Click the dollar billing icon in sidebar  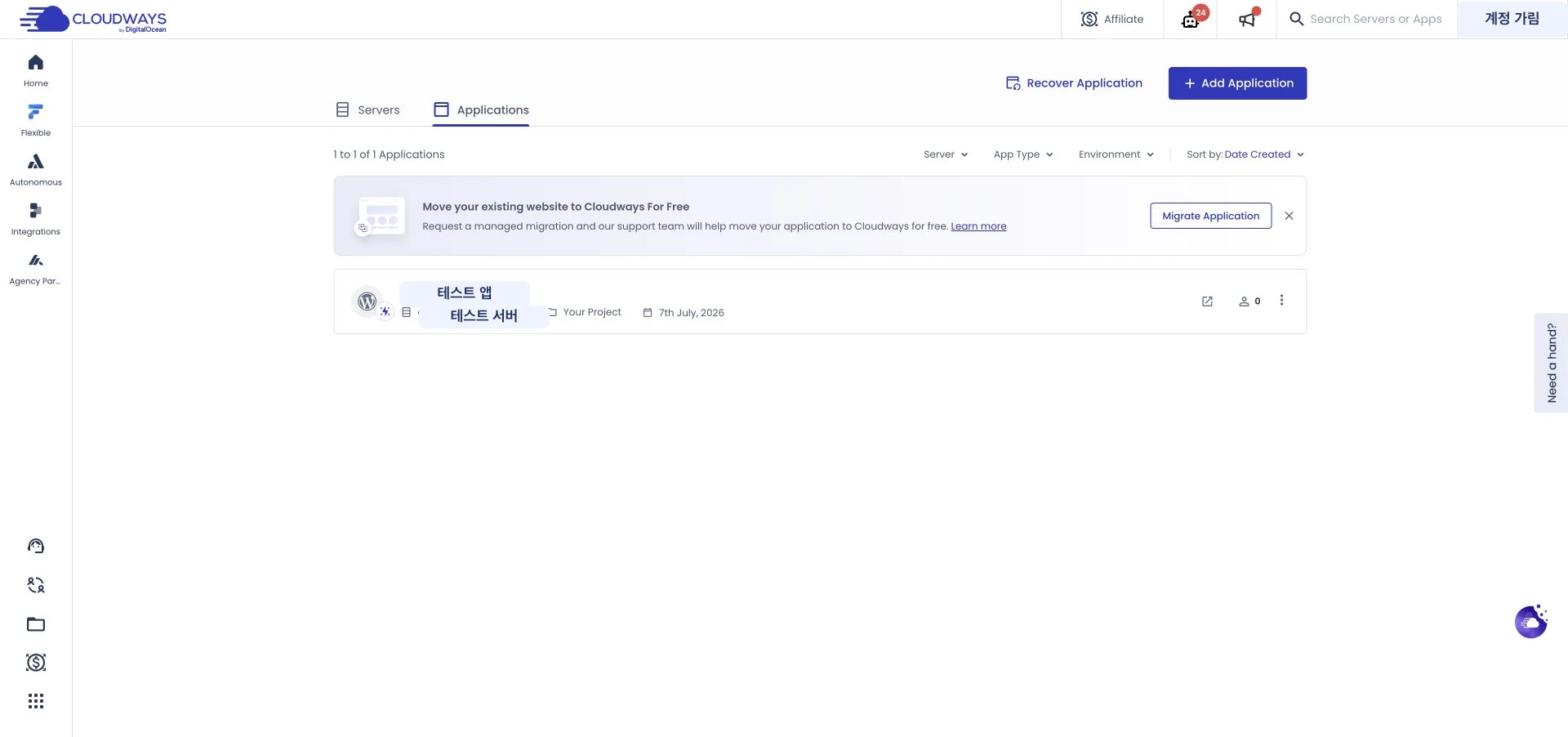click(x=36, y=663)
